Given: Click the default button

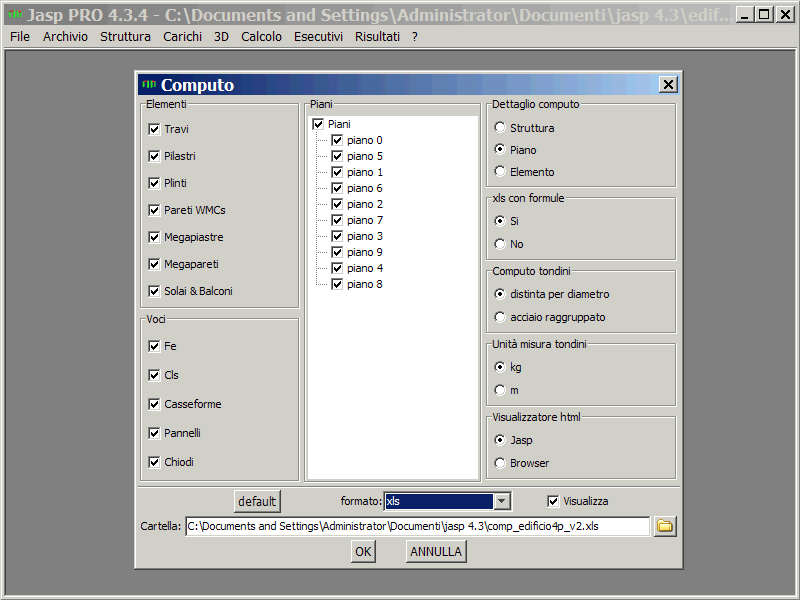Looking at the screenshot, I should coord(257,501).
